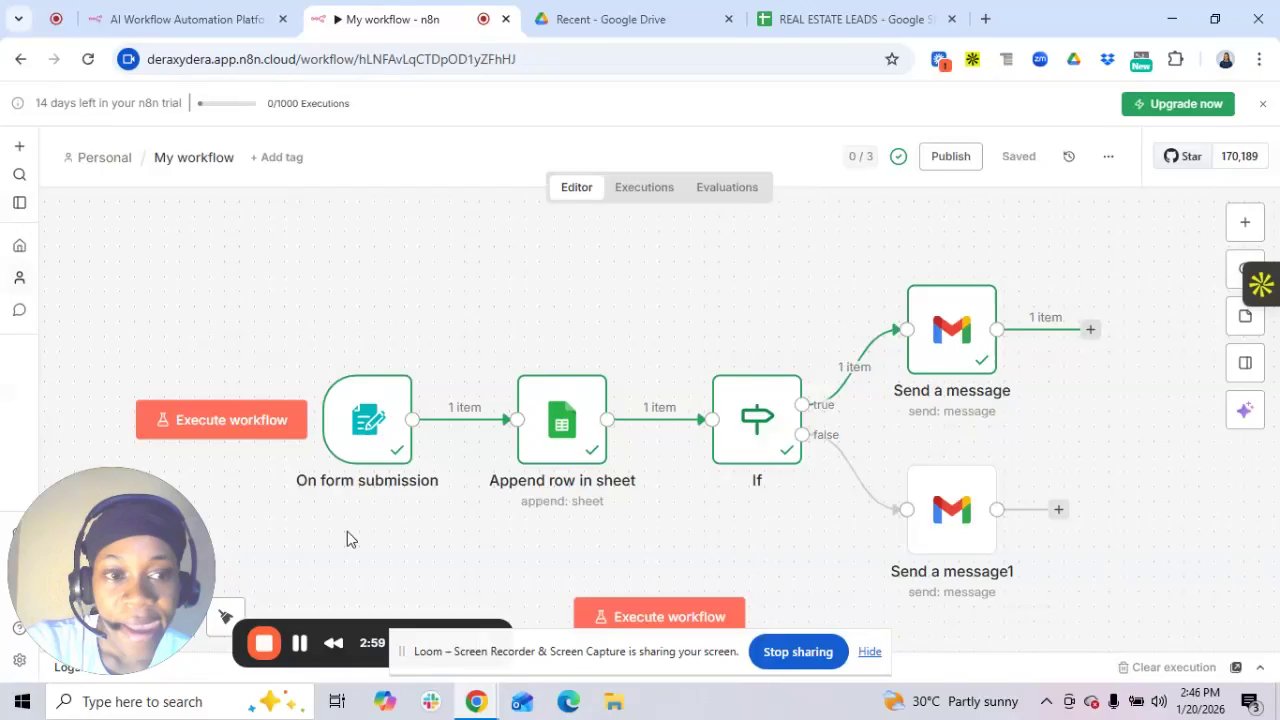
Task: Click the Publish button
Action: coord(950,156)
